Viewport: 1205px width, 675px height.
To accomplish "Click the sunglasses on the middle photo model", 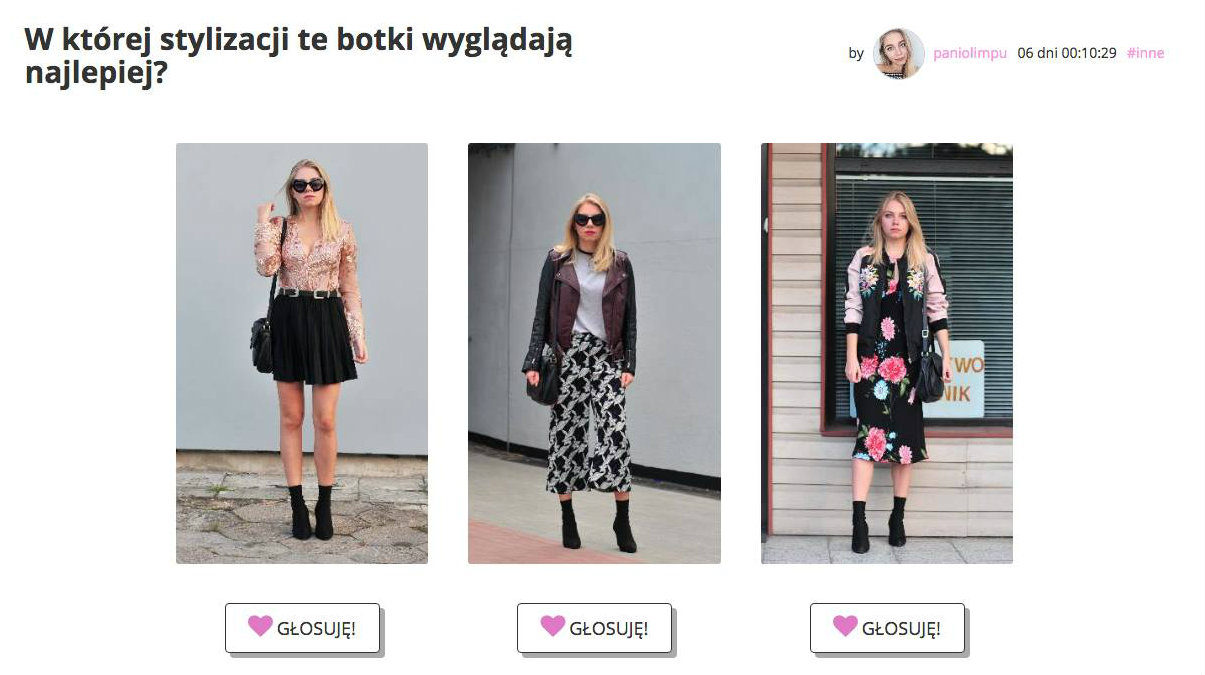I will click(x=590, y=219).
